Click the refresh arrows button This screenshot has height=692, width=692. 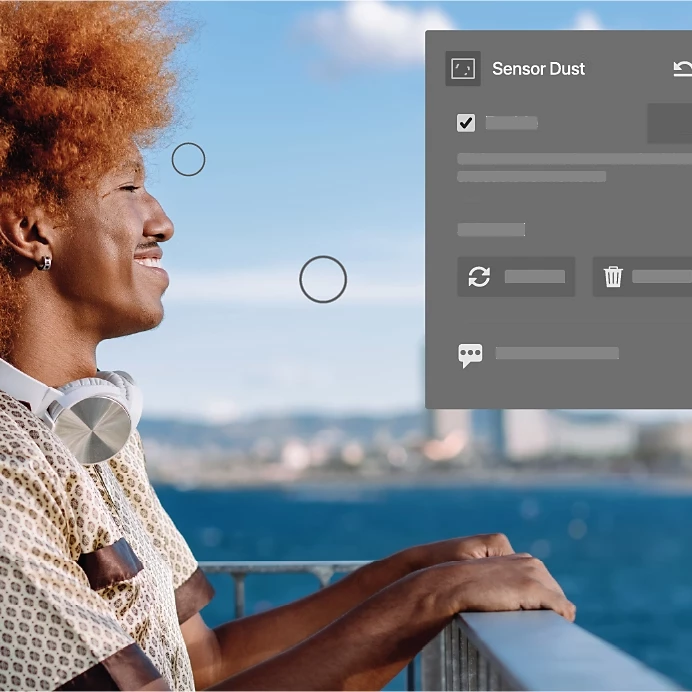coord(516,277)
